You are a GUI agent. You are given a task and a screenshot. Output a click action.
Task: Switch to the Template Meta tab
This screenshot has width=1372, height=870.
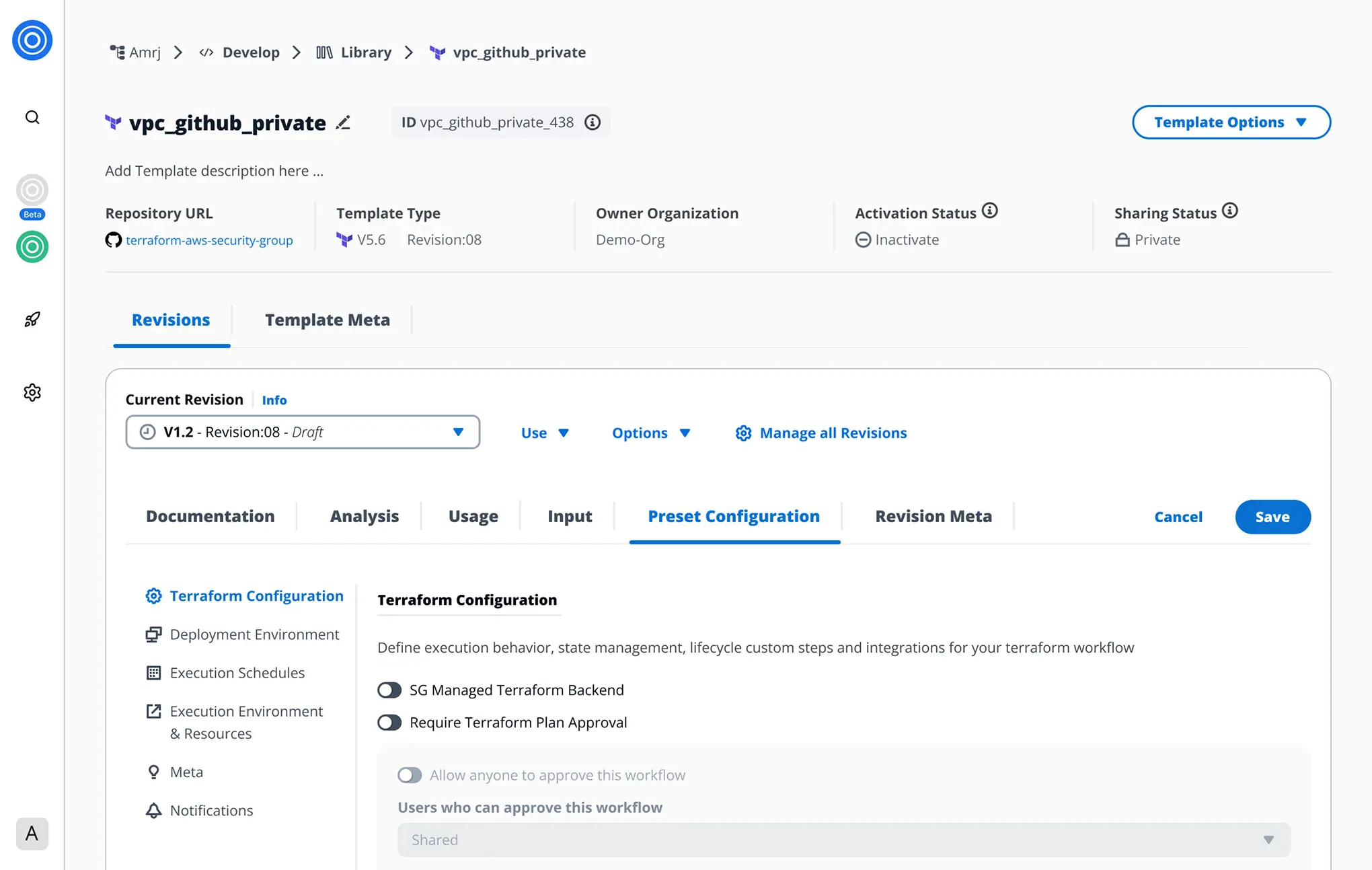tap(327, 320)
